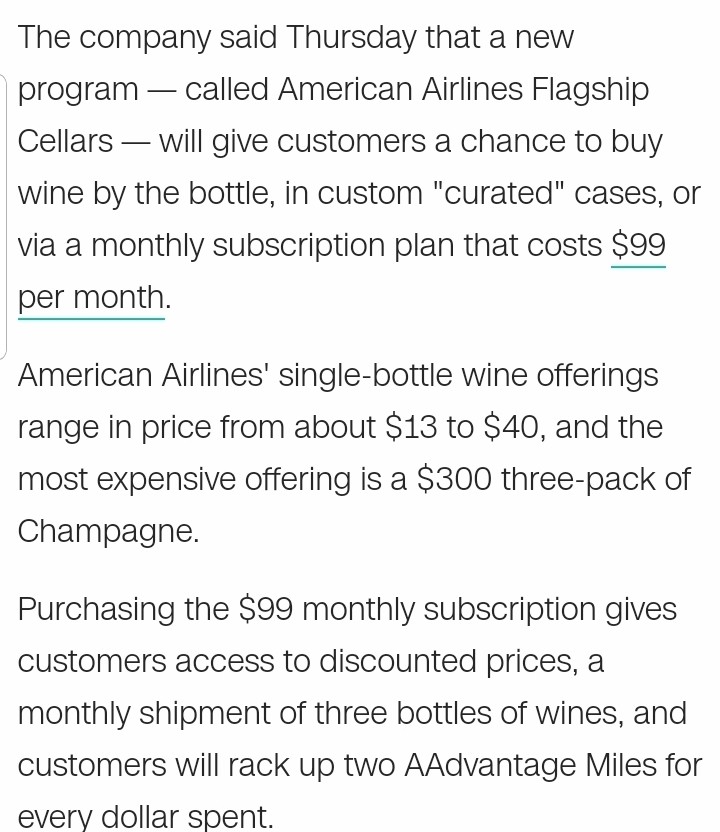Tap the word "Cellars" in first paragraph
Image resolution: width=720 pixels, height=832 pixels.
coord(66,142)
